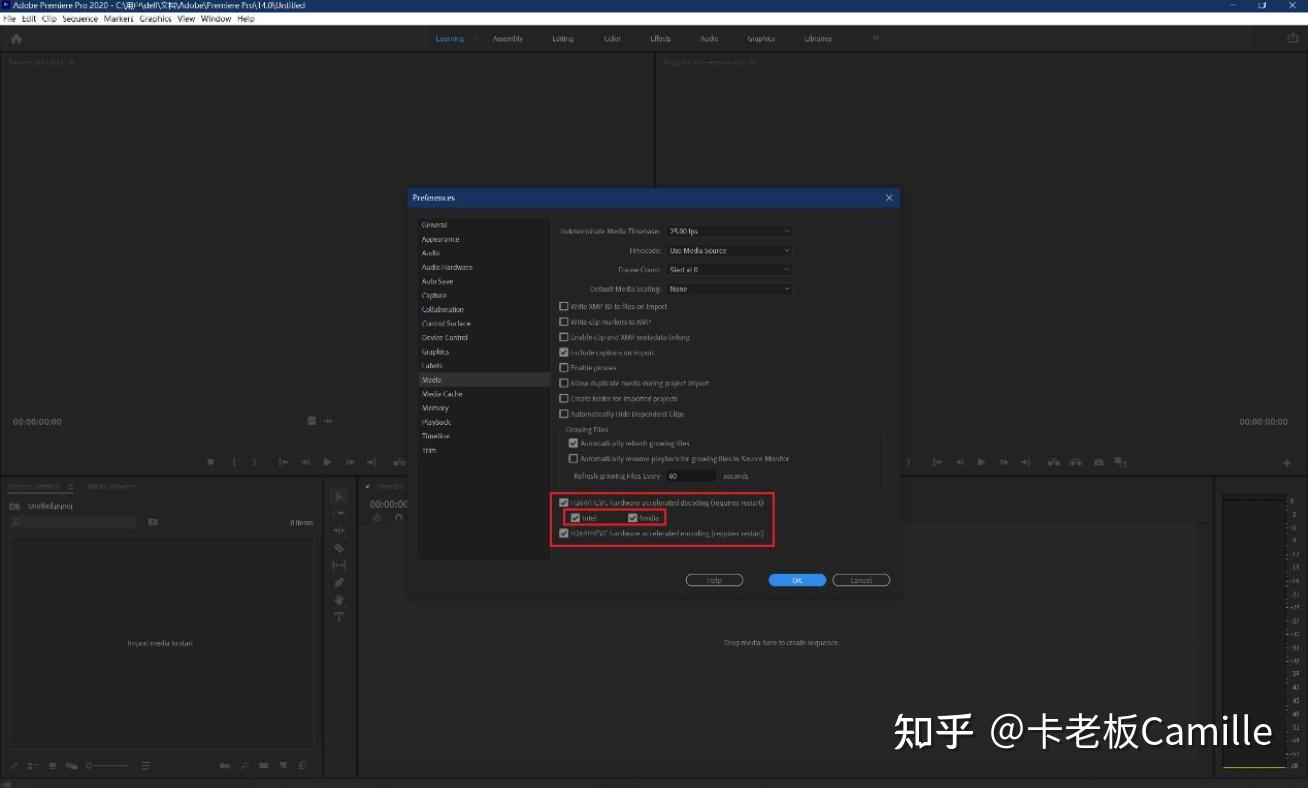This screenshot has width=1308, height=788.
Task: Toggle Create folder for imported projects
Action: 563,398
